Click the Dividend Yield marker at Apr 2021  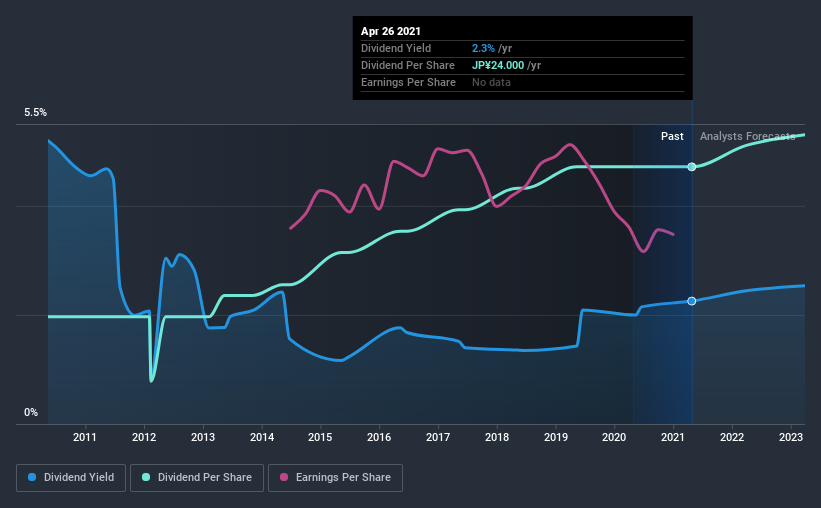pos(692,301)
